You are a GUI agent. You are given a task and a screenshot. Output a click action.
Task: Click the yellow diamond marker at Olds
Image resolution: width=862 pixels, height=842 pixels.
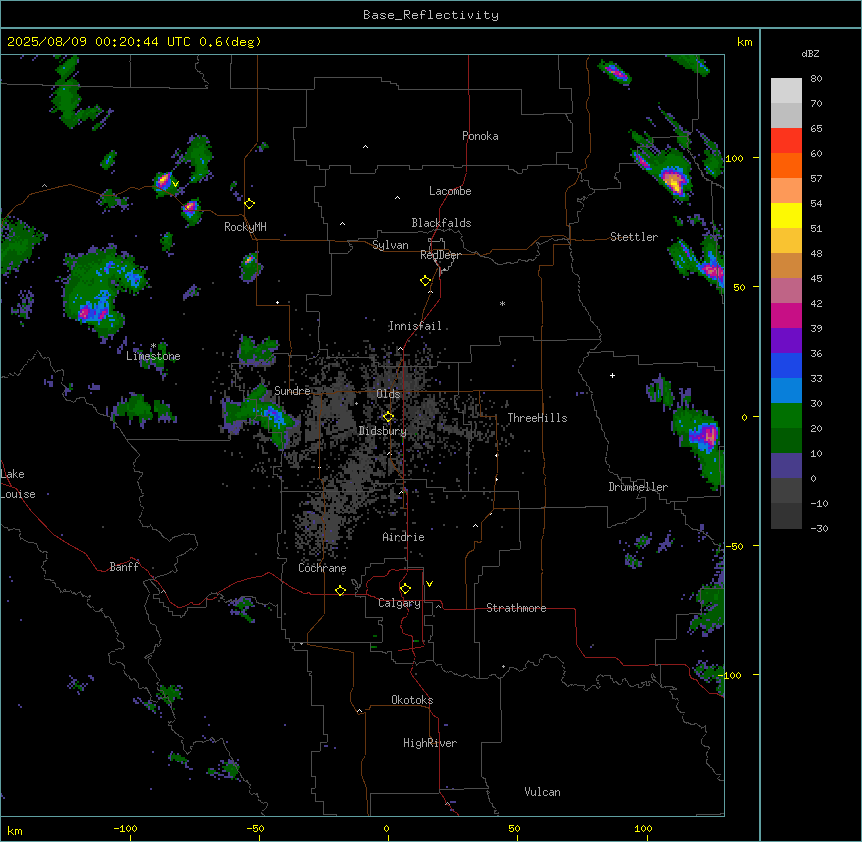(388, 417)
